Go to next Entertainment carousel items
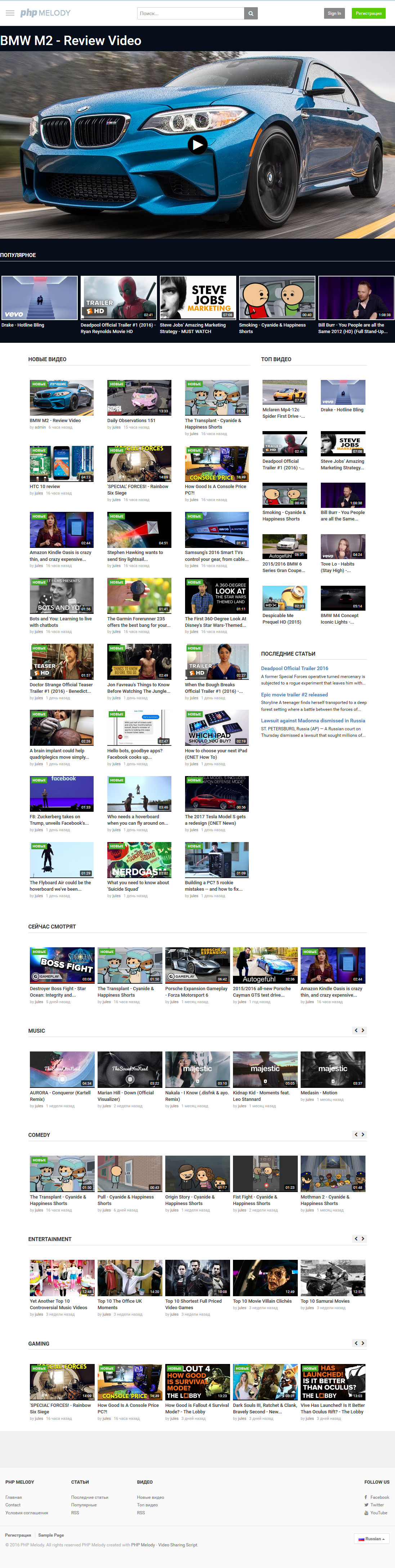The image size is (395, 1568). (363, 1239)
